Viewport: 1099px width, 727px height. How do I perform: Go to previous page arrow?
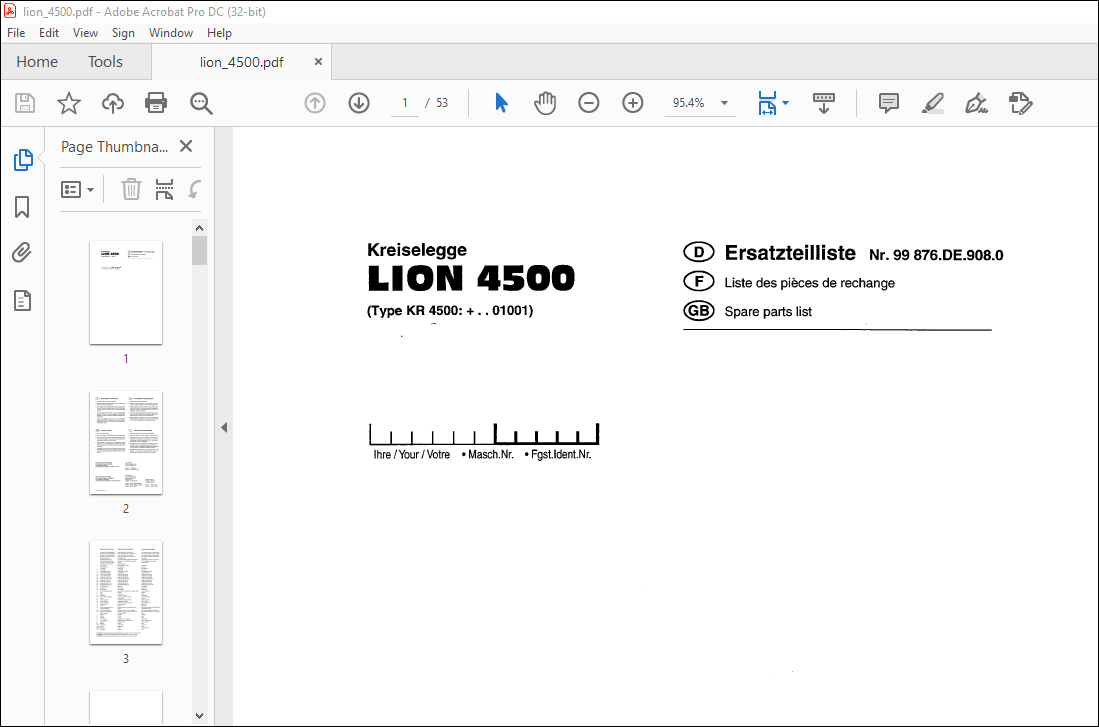[315, 103]
